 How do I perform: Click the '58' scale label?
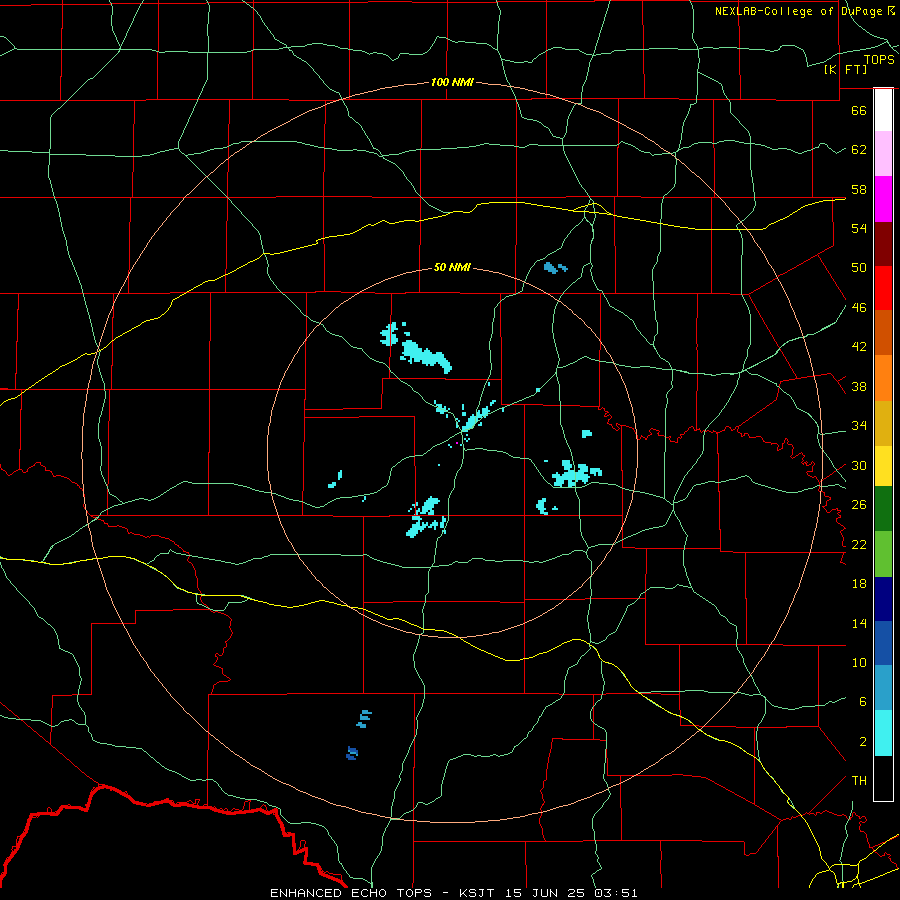tap(859, 189)
